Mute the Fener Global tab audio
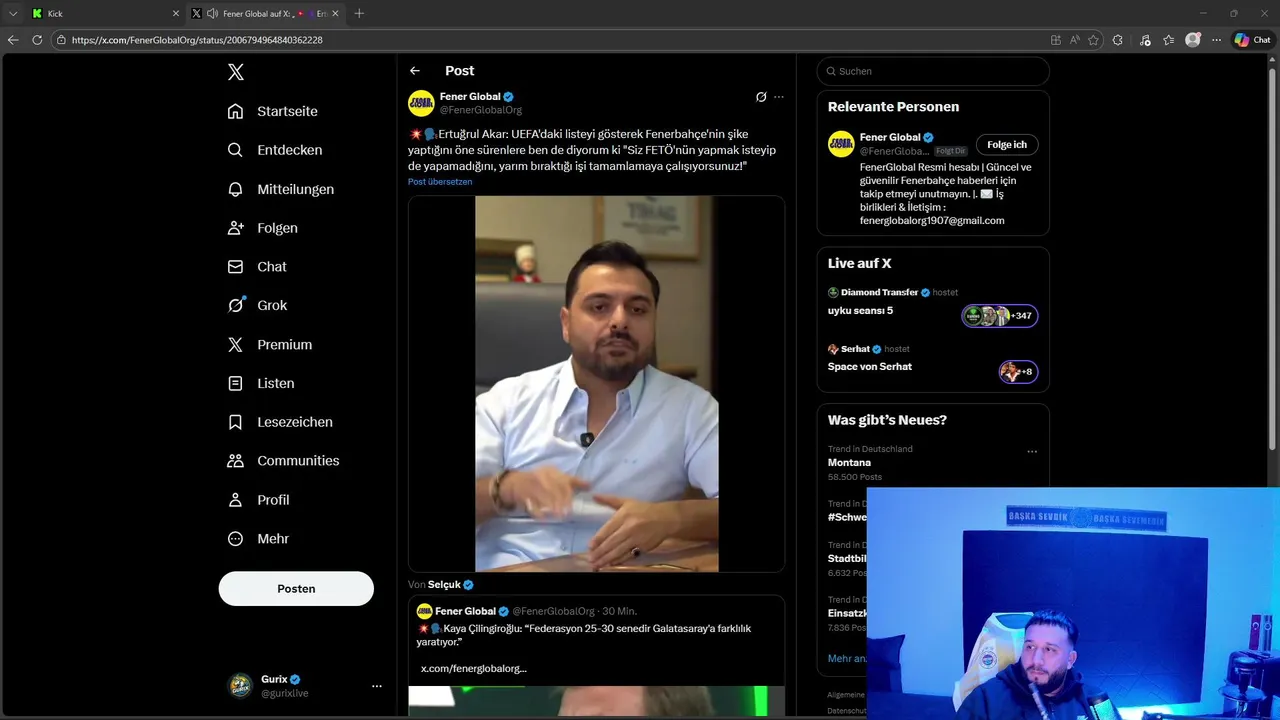This screenshot has width=1280, height=720. 212,14
